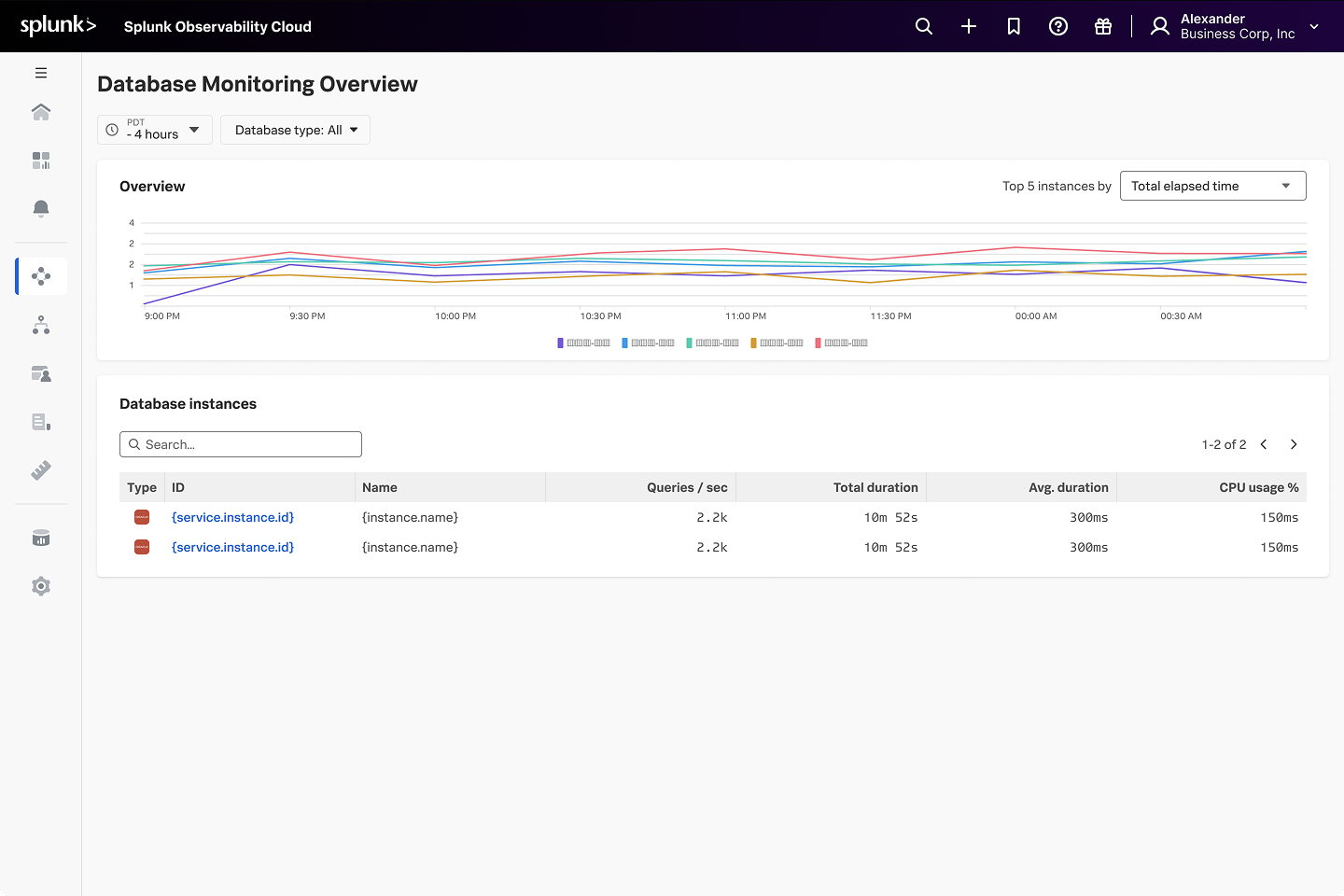This screenshot has height=896, width=1344.
Task: Open the help question mark icon
Action: [1058, 26]
